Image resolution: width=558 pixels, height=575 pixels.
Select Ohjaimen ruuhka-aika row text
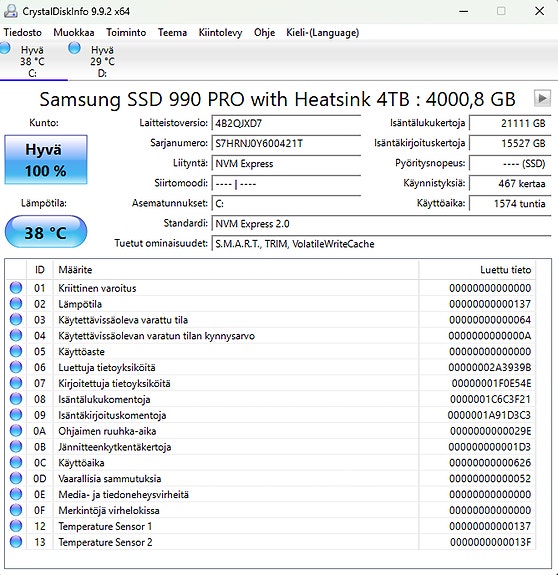coord(107,431)
